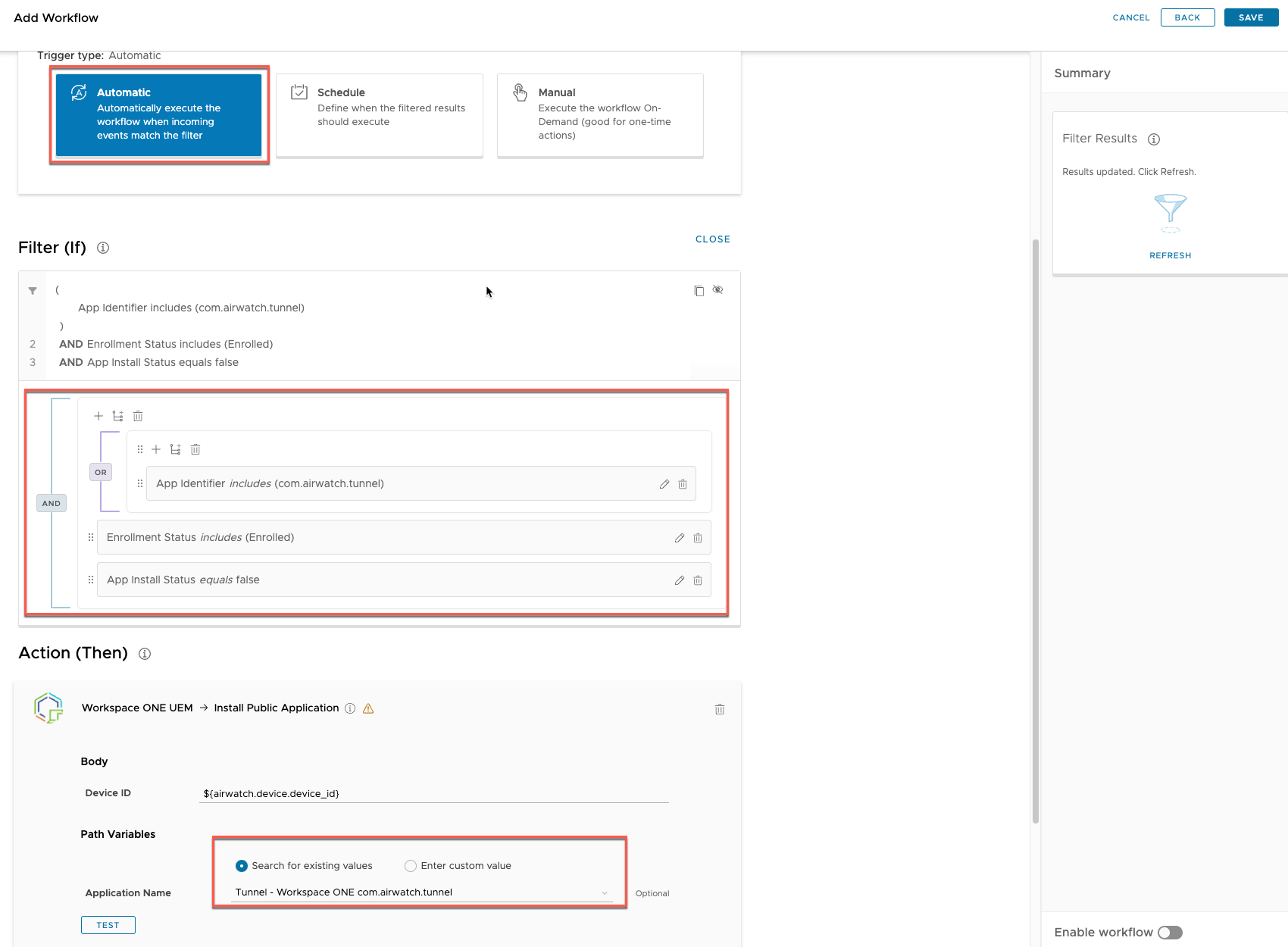Select the Search for existing values option
The width and height of the screenshot is (1288, 947).
[241, 865]
